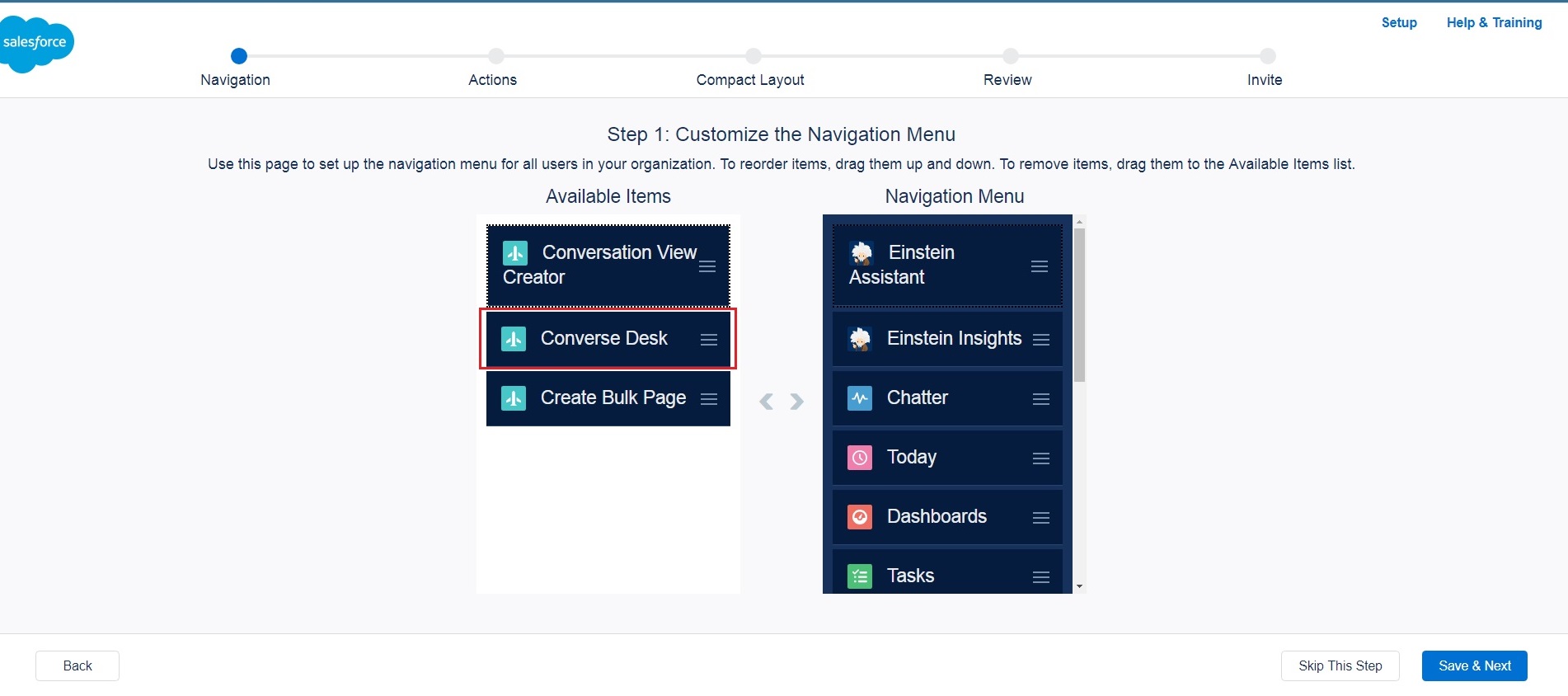Select the Tasks text
The width and height of the screenshot is (1568, 696).
910,576
